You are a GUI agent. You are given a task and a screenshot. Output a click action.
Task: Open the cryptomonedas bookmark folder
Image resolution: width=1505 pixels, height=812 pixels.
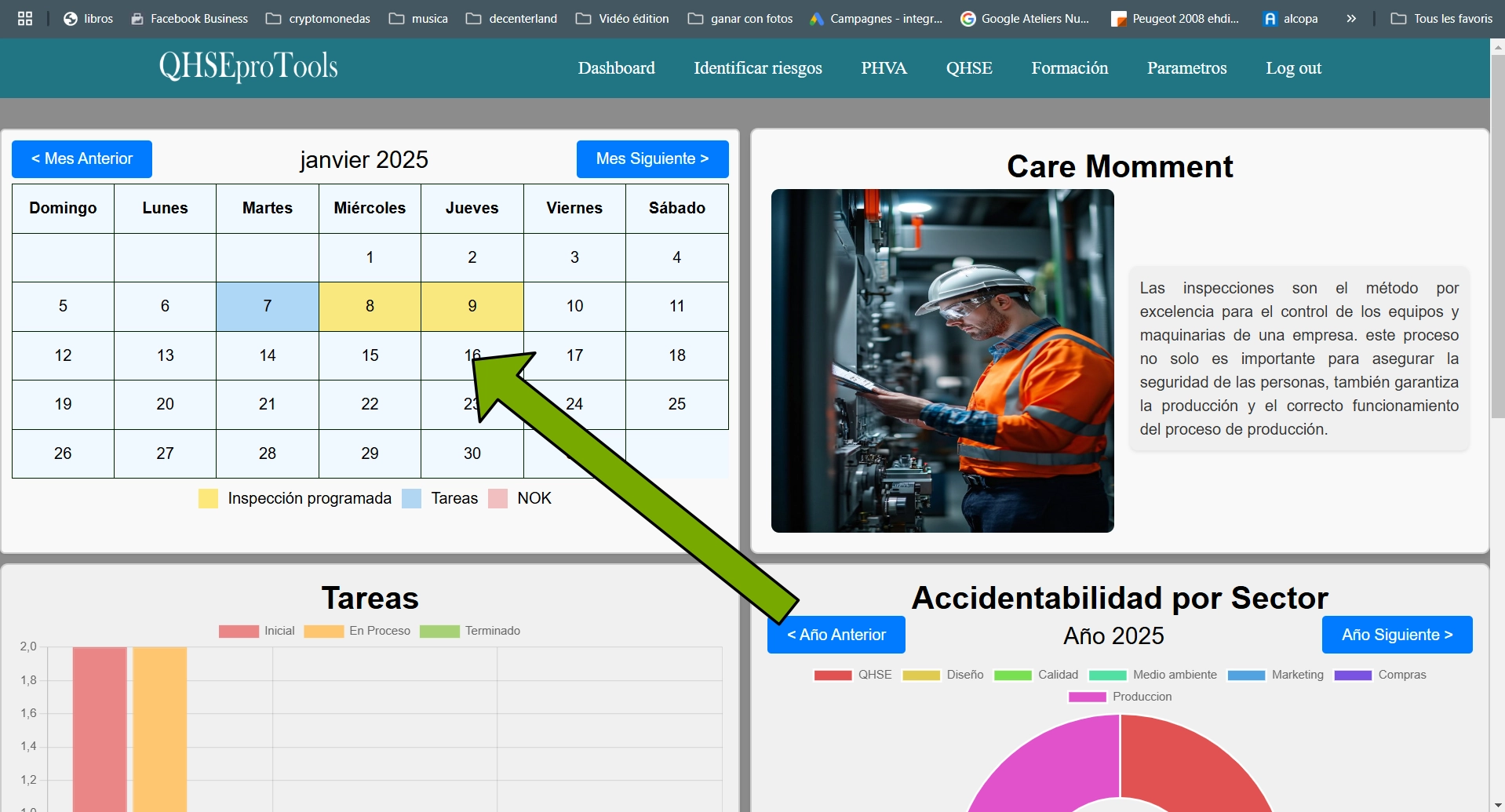click(318, 18)
